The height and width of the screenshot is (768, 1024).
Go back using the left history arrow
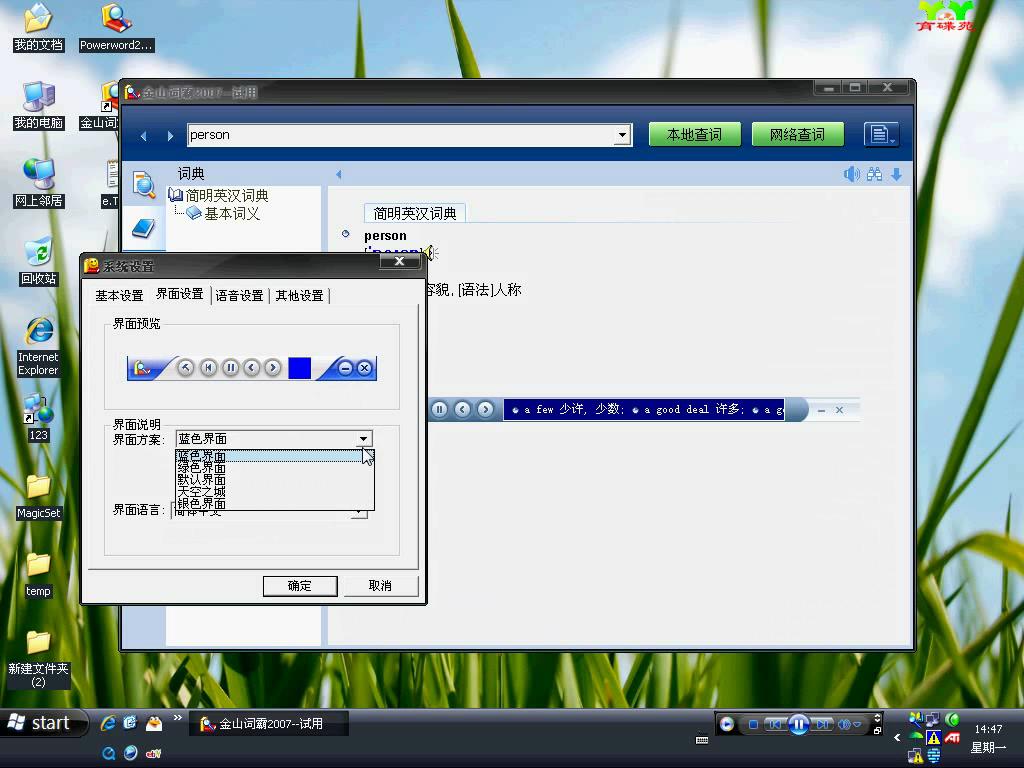(144, 136)
